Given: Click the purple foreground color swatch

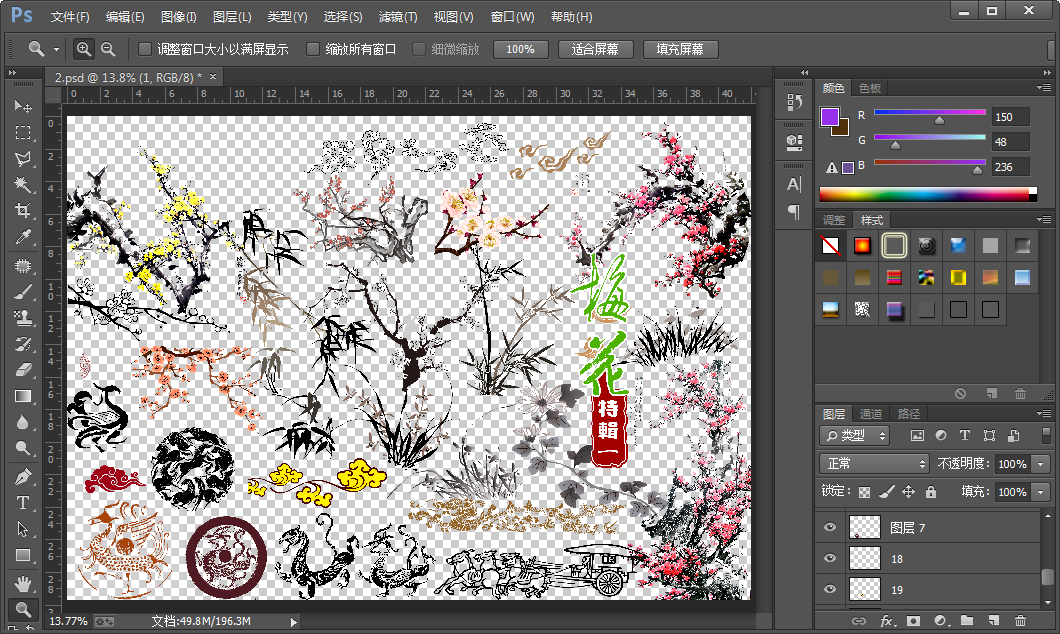Looking at the screenshot, I should (x=829, y=117).
